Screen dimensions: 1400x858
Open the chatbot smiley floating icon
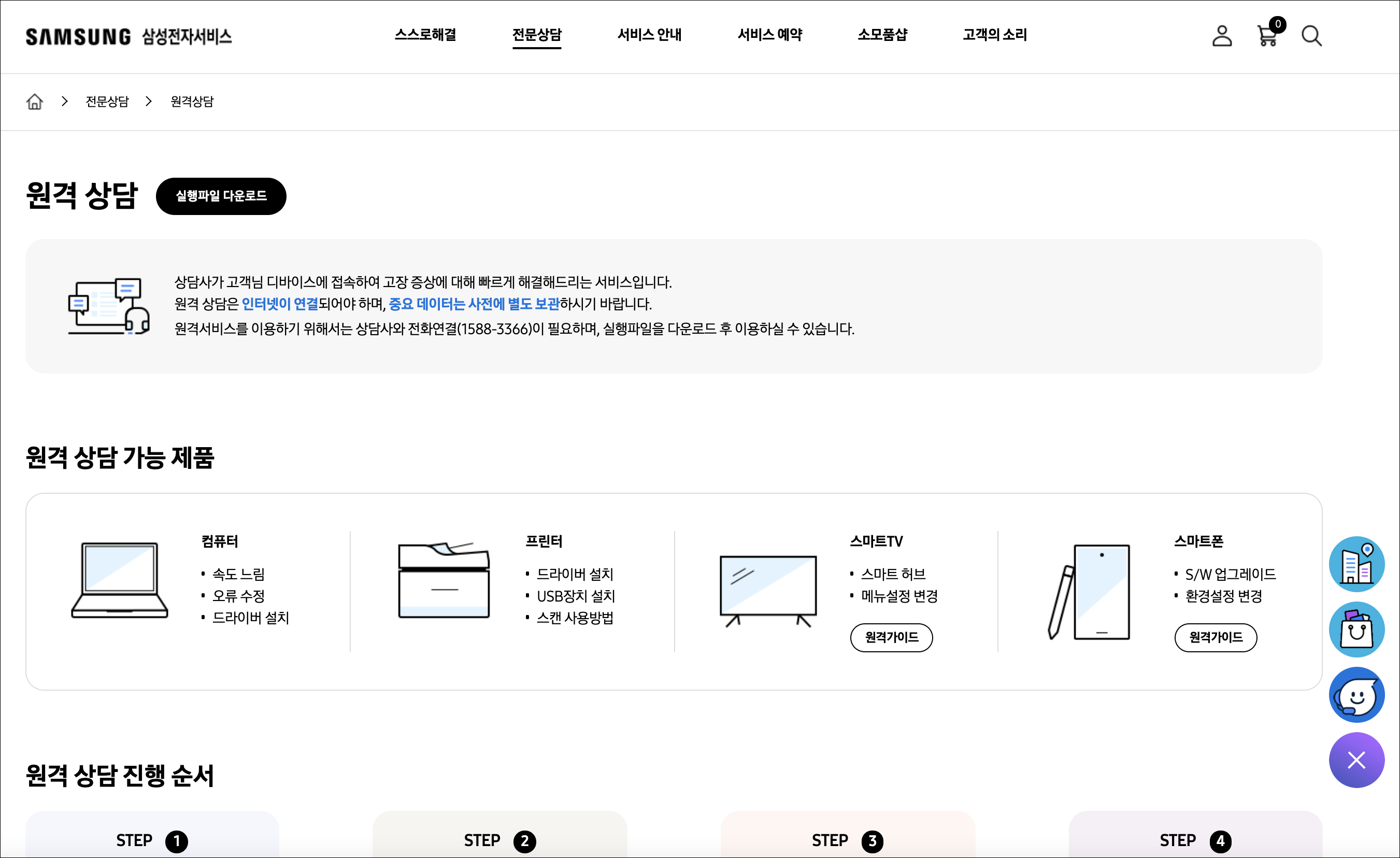(1356, 695)
